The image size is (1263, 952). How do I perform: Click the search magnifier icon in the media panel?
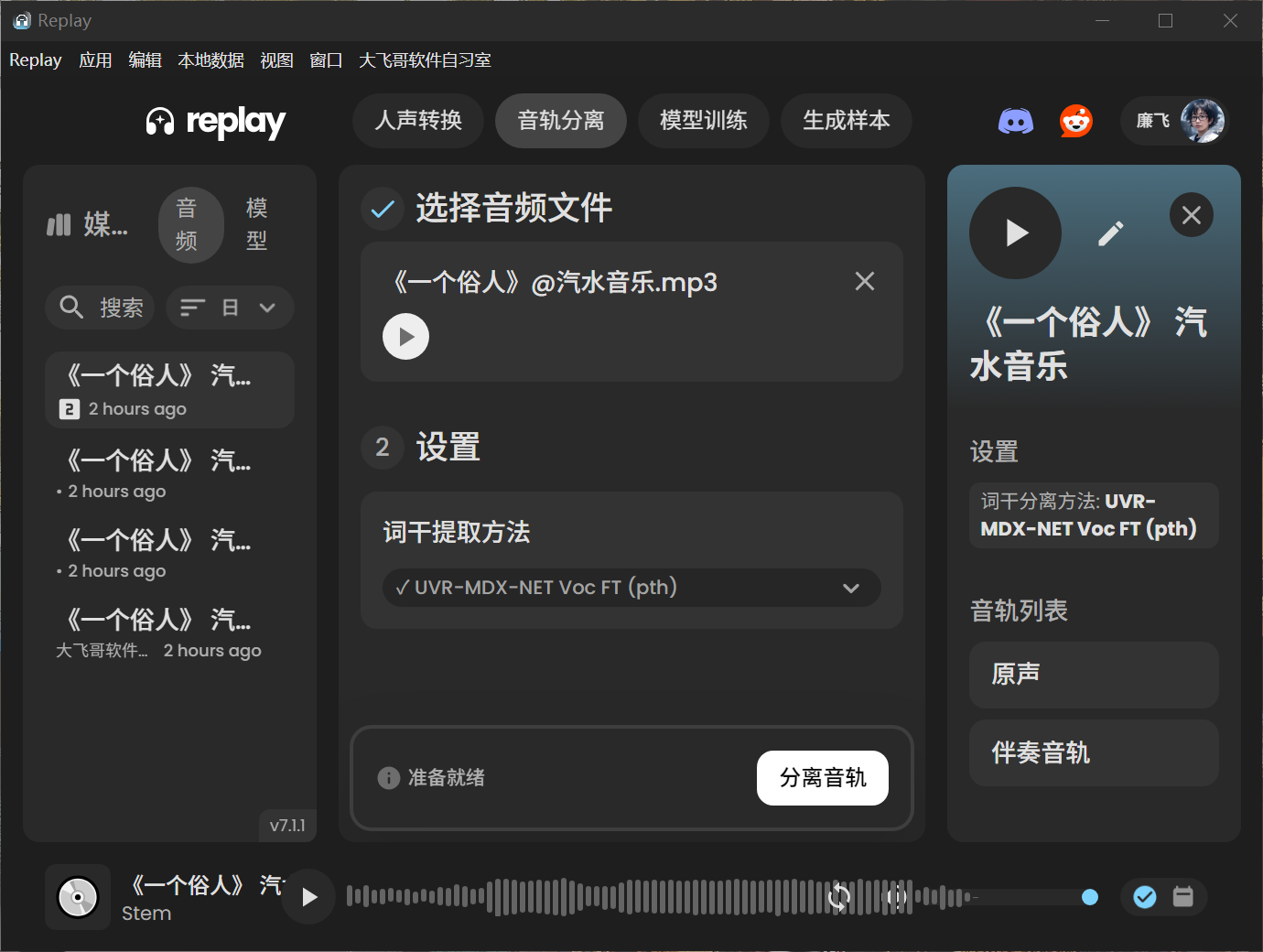71,307
